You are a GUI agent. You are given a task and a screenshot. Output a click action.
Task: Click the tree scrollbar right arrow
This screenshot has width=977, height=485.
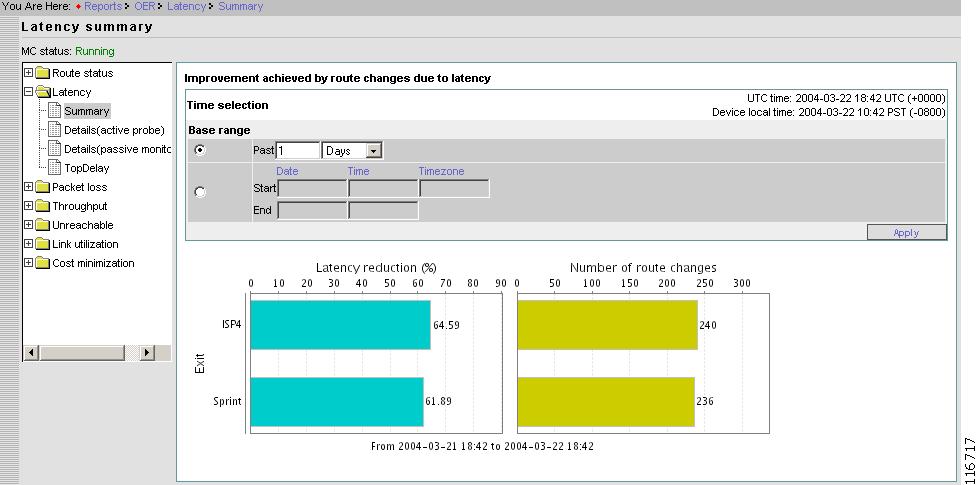pyautogui.click(x=146, y=353)
